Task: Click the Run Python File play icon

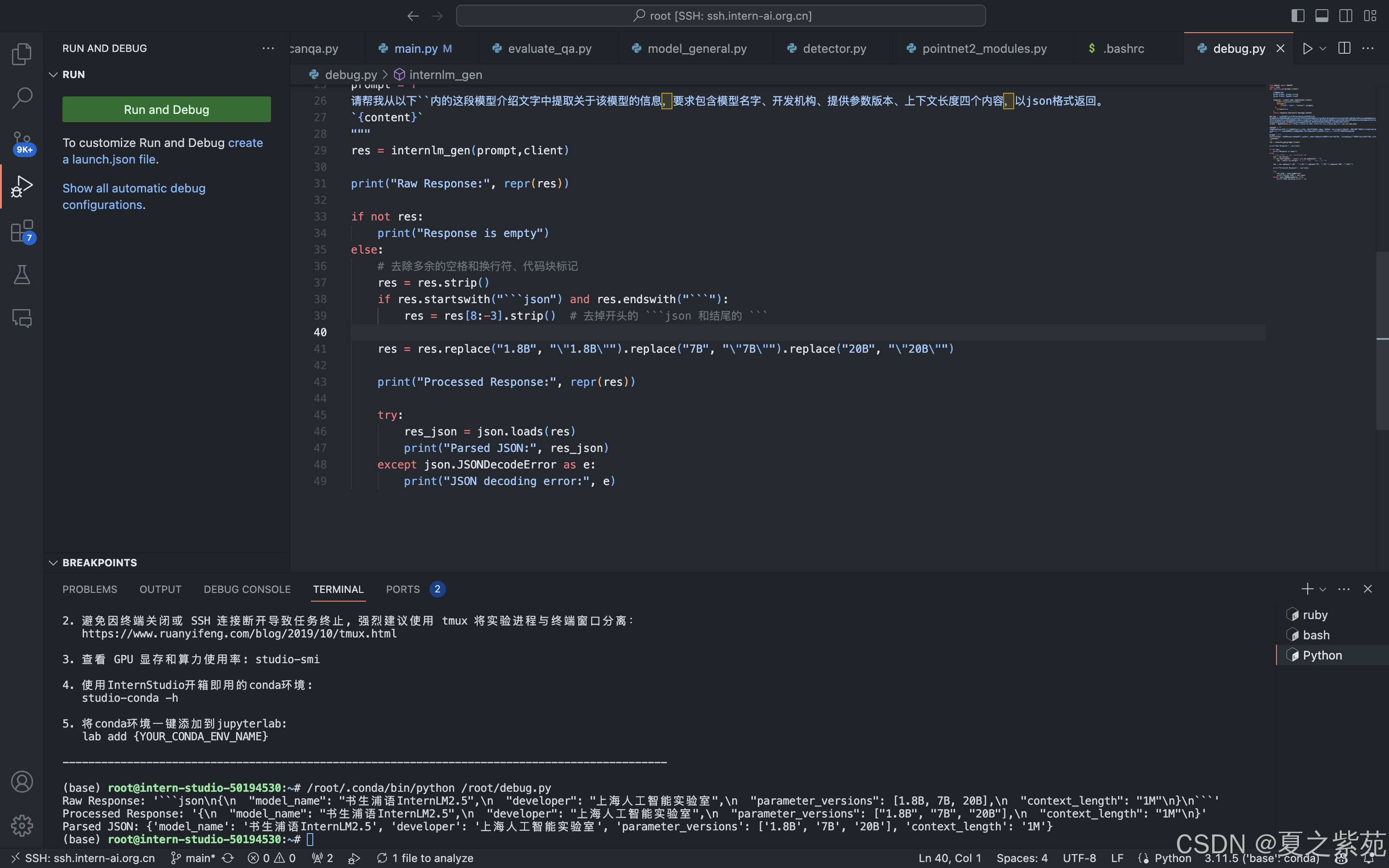Action: [x=1308, y=49]
